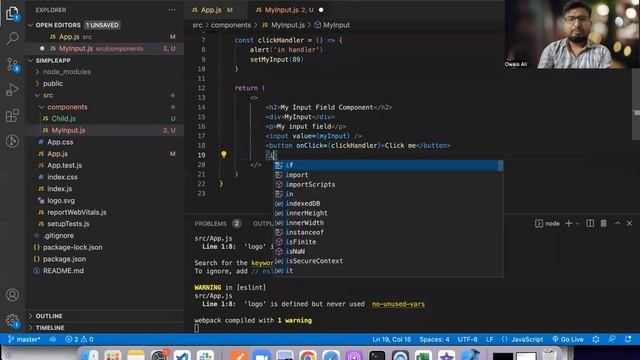Change LF end-of-line sequence
Image resolution: width=640 pixels, height=360 pixels.
click(x=489, y=339)
